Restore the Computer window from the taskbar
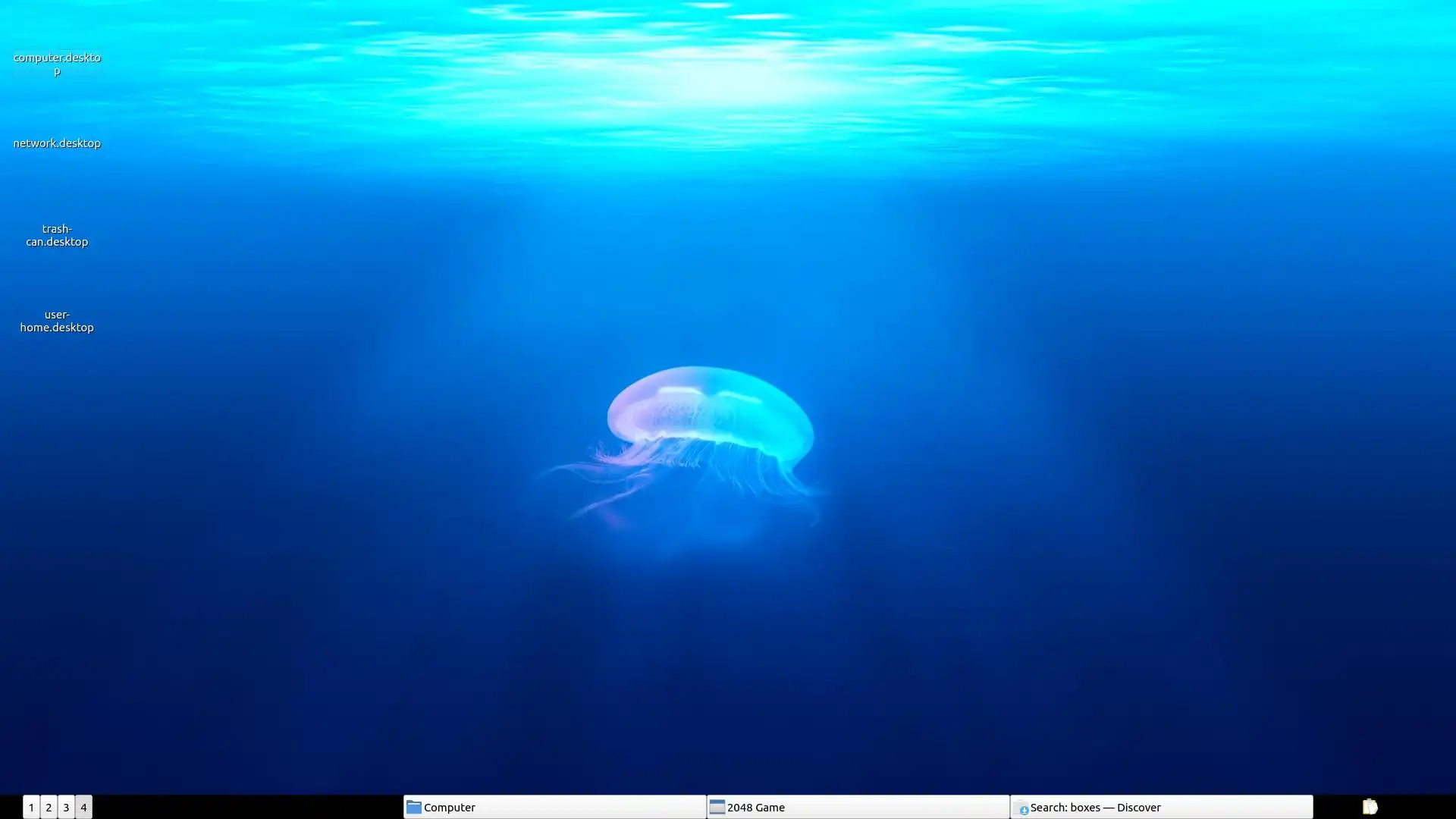Screen dimensions: 1456x819 click(554, 807)
